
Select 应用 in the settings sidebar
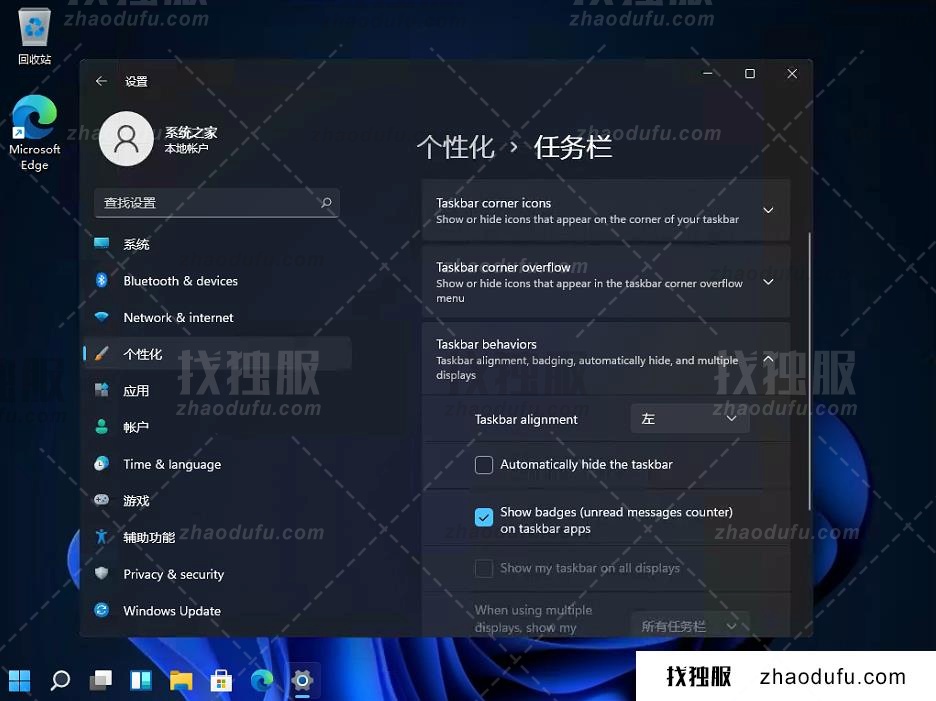click(217, 391)
